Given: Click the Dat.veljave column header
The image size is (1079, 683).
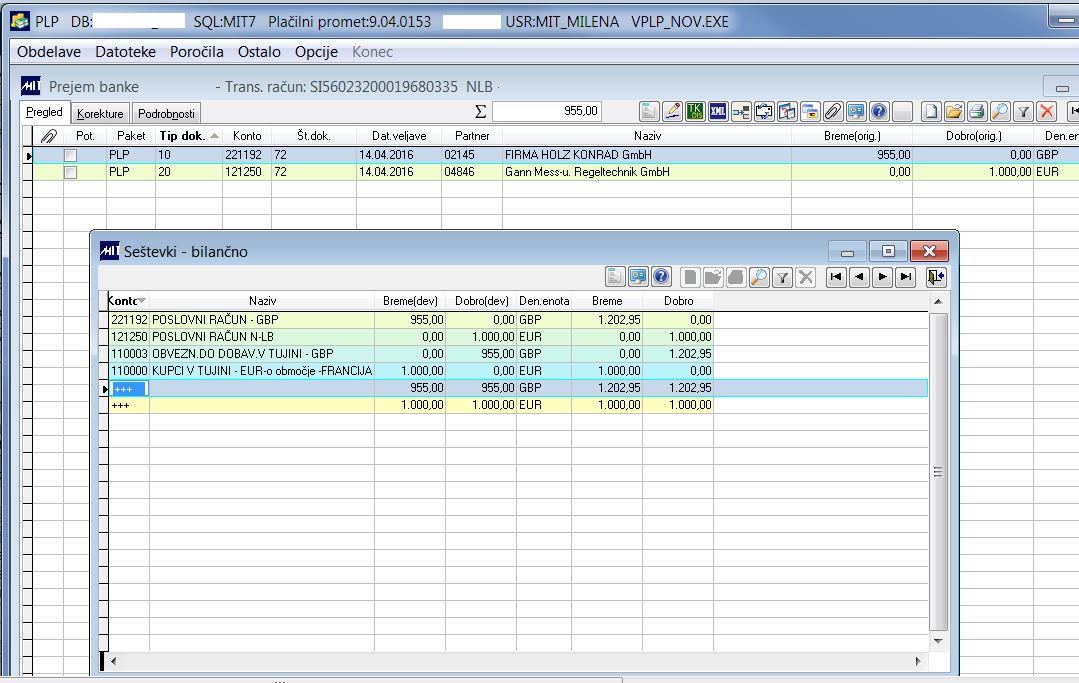Looking at the screenshot, I should [399, 135].
